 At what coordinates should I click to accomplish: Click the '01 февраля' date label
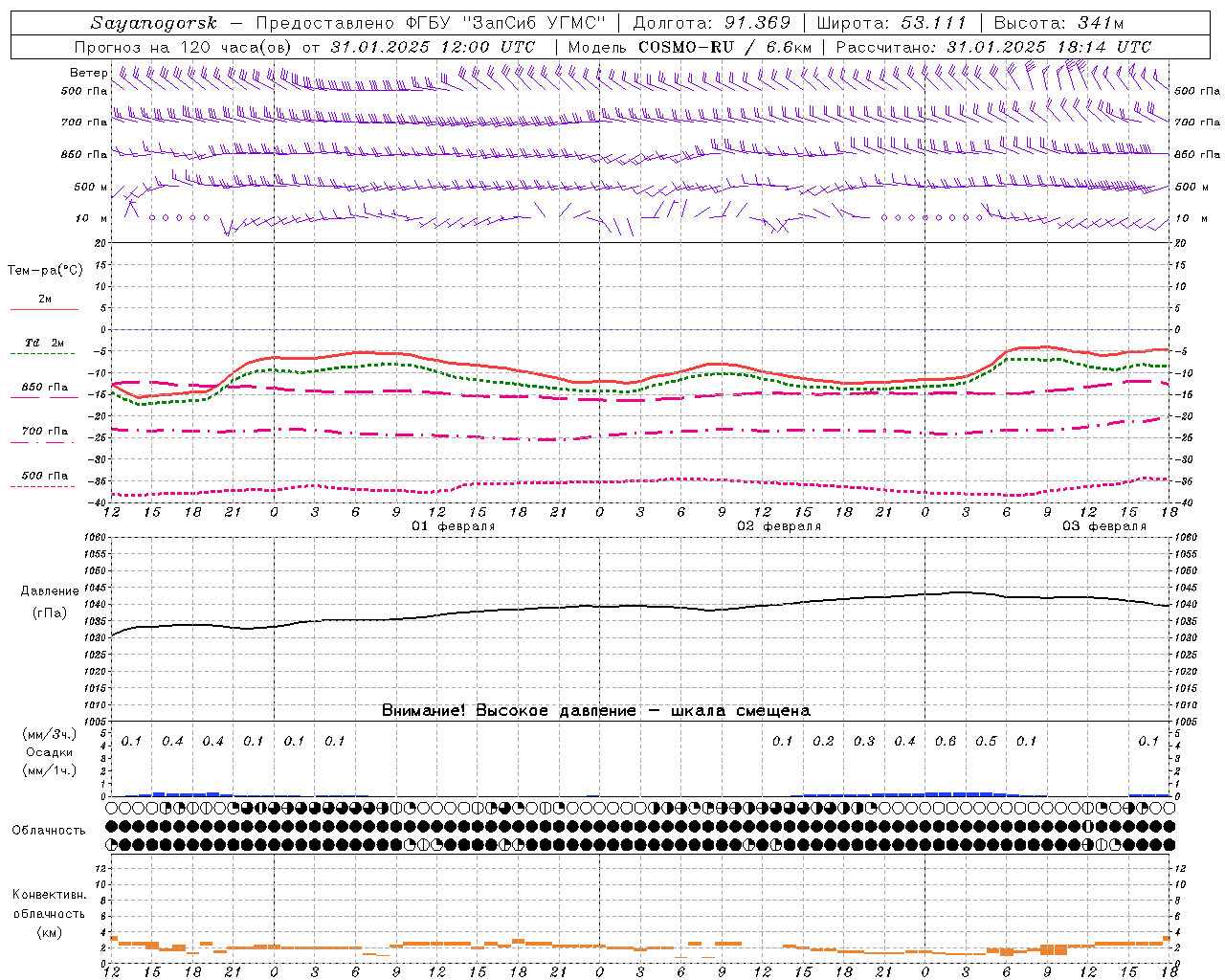tap(454, 526)
